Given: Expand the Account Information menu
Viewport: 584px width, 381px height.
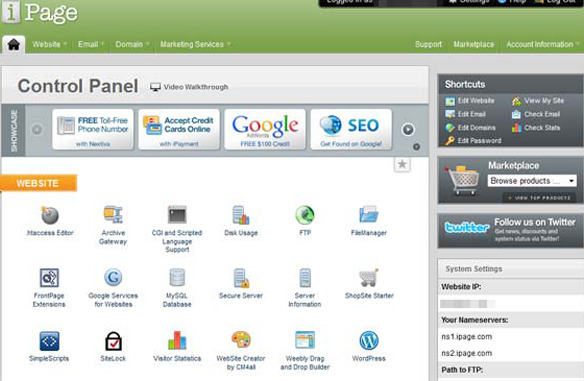Looking at the screenshot, I should (x=543, y=44).
